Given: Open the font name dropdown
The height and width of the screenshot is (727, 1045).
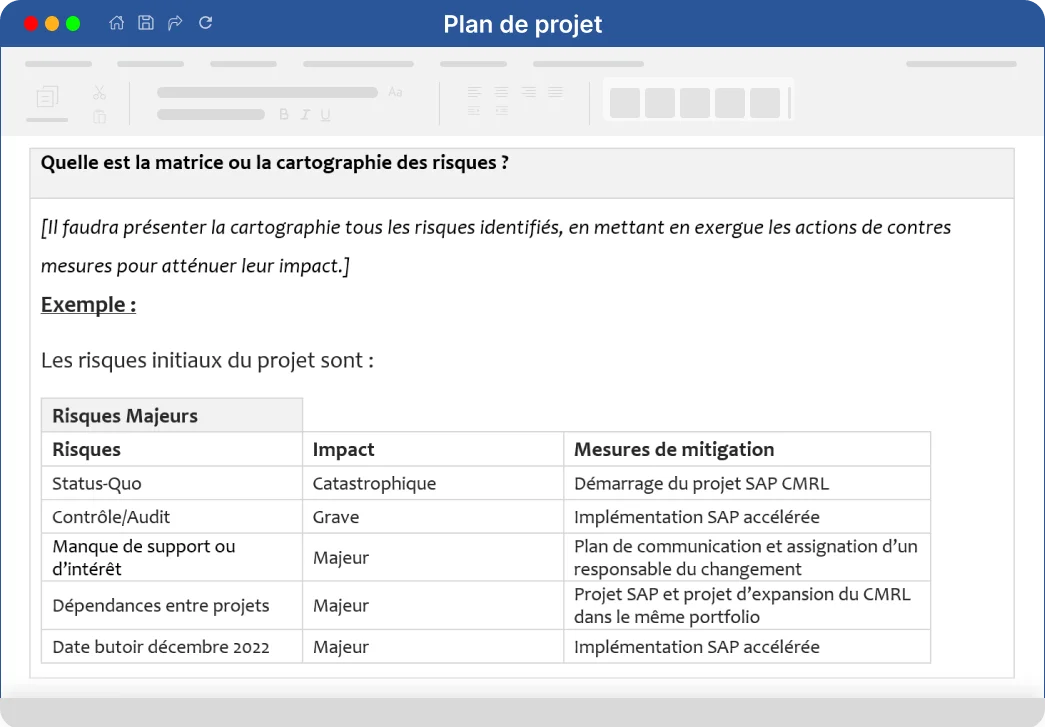Looking at the screenshot, I should 265,91.
